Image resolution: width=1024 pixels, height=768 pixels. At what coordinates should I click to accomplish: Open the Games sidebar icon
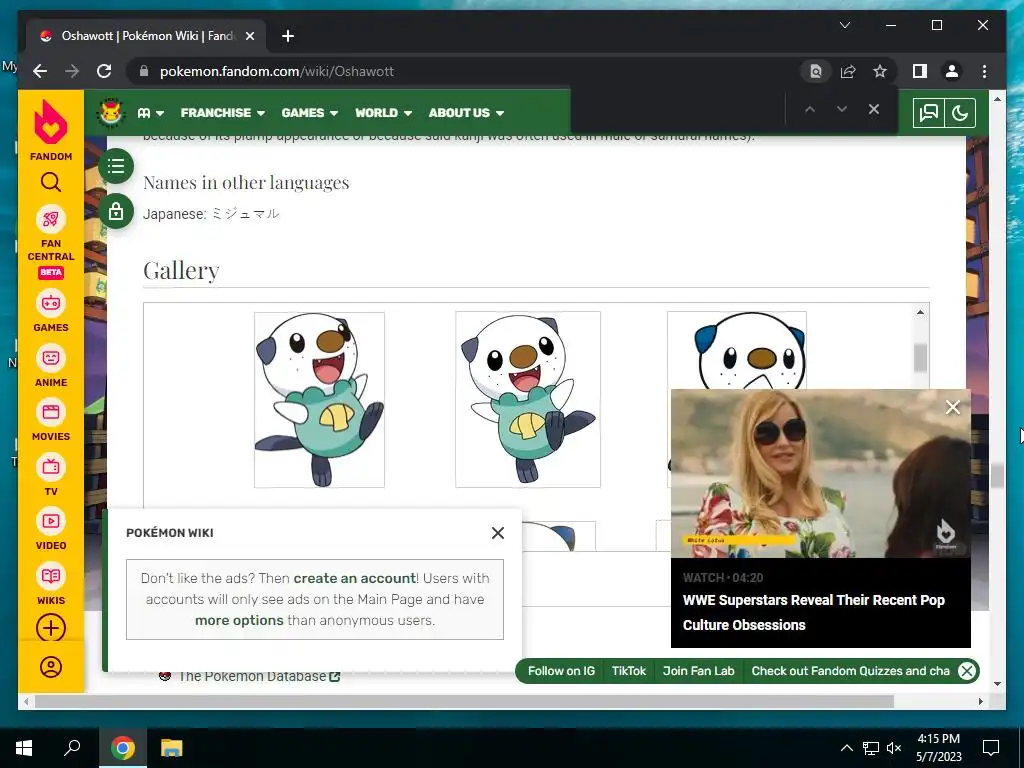click(51, 303)
